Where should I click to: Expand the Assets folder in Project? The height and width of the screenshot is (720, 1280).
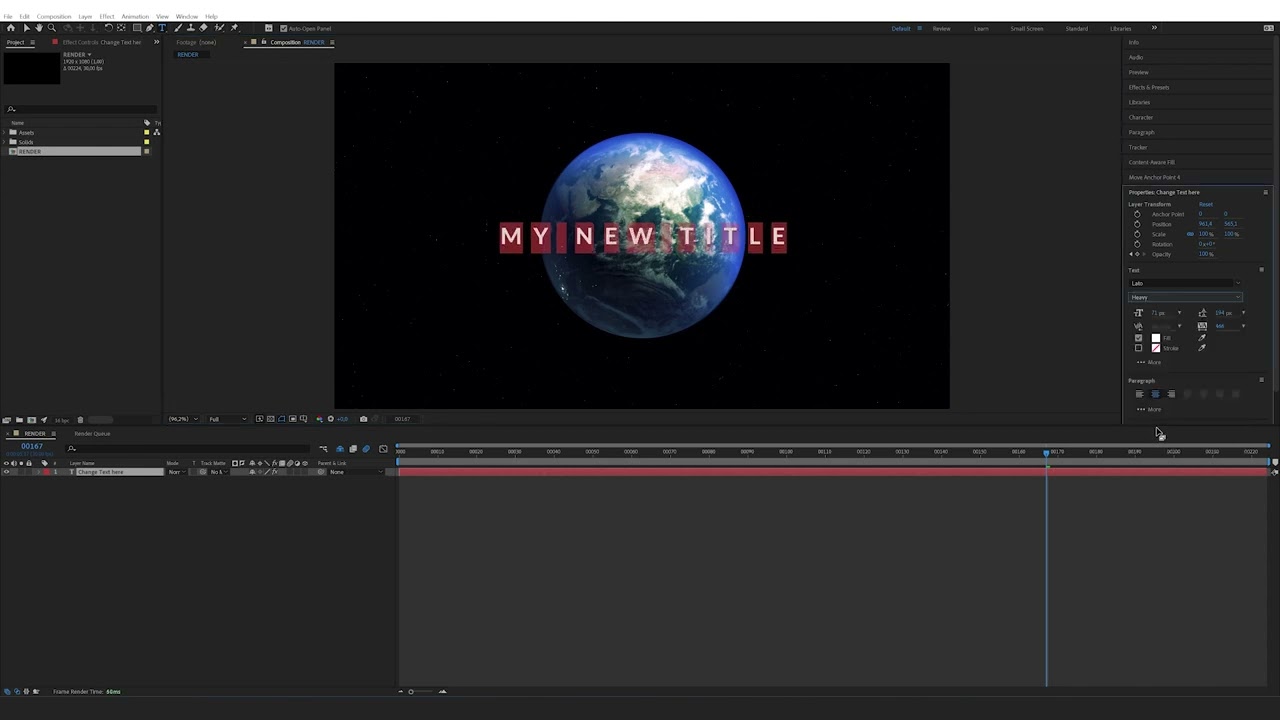point(5,133)
